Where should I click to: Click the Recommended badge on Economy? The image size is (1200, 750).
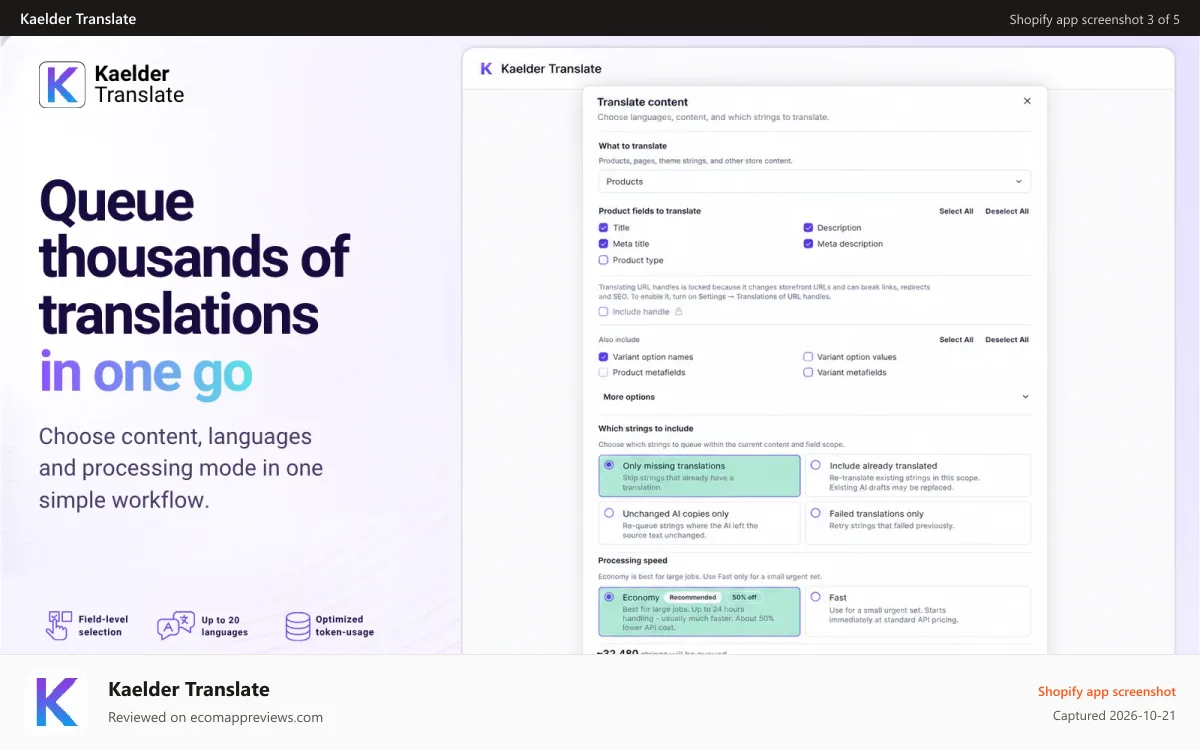click(693, 597)
